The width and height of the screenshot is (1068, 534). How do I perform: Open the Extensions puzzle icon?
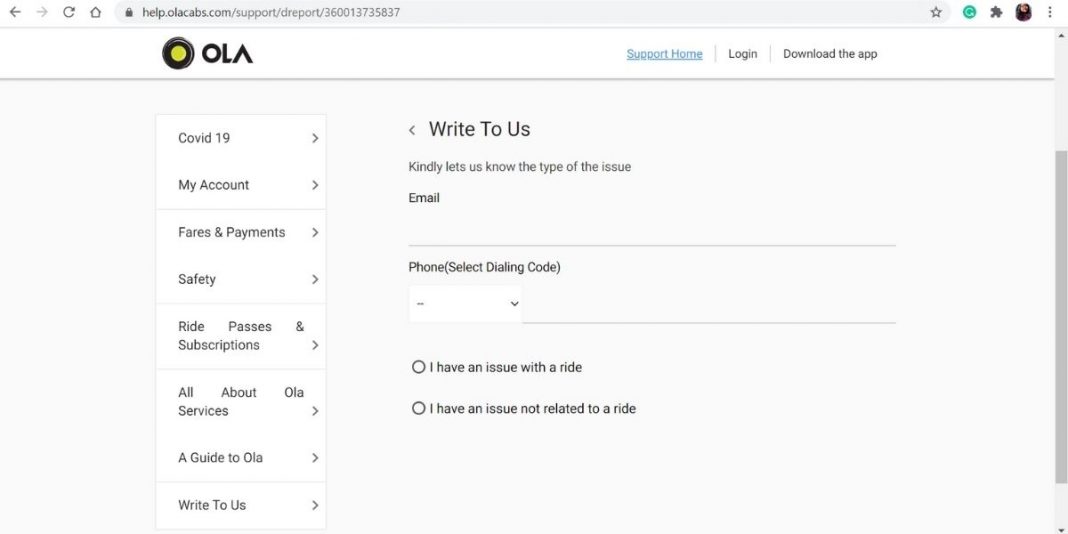pyautogui.click(x=996, y=12)
